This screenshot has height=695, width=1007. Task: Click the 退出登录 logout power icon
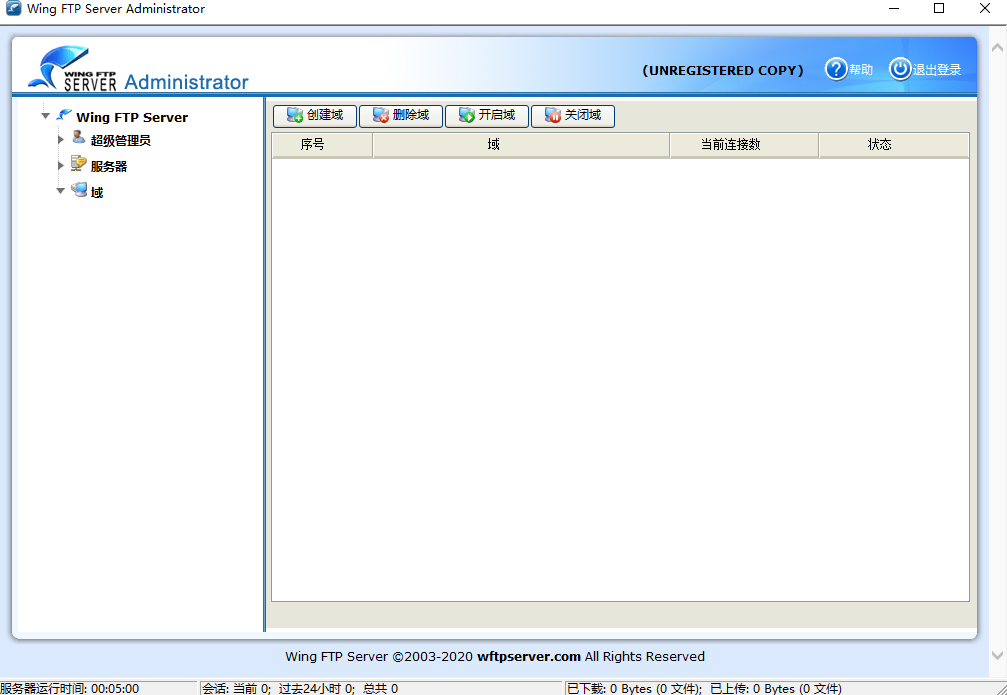[x=900, y=69]
